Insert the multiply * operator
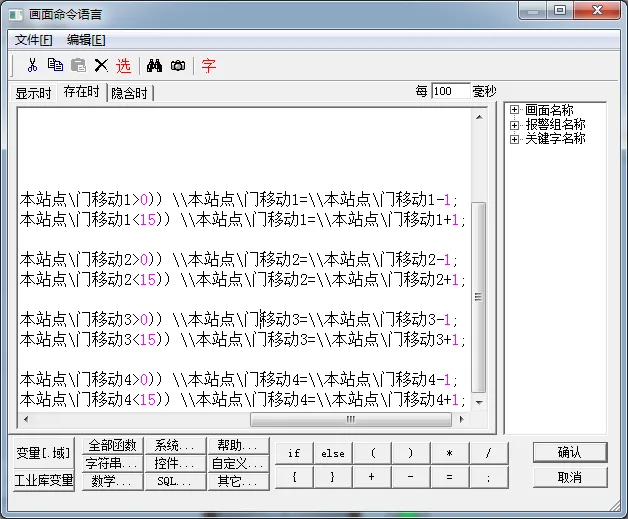 click(450, 453)
